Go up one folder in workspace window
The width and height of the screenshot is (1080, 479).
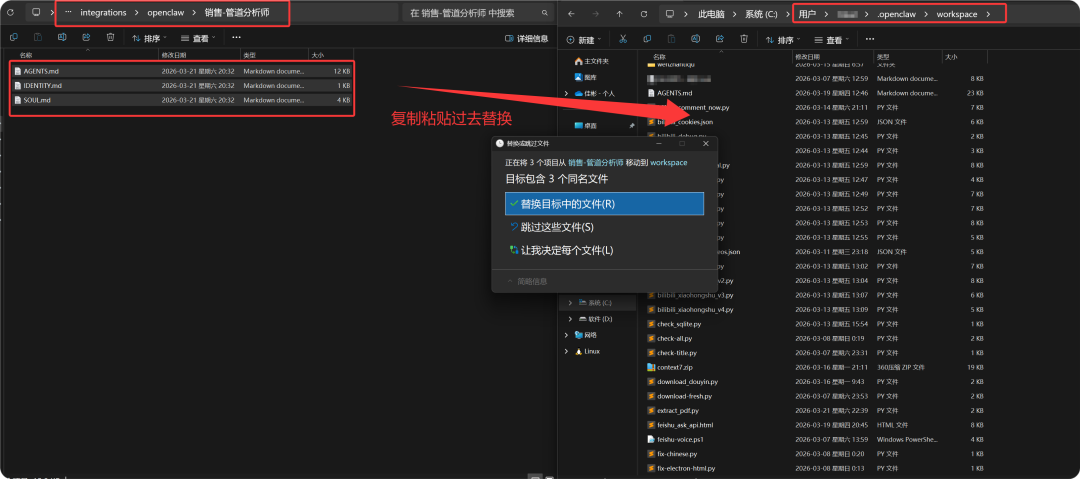coord(619,14)
